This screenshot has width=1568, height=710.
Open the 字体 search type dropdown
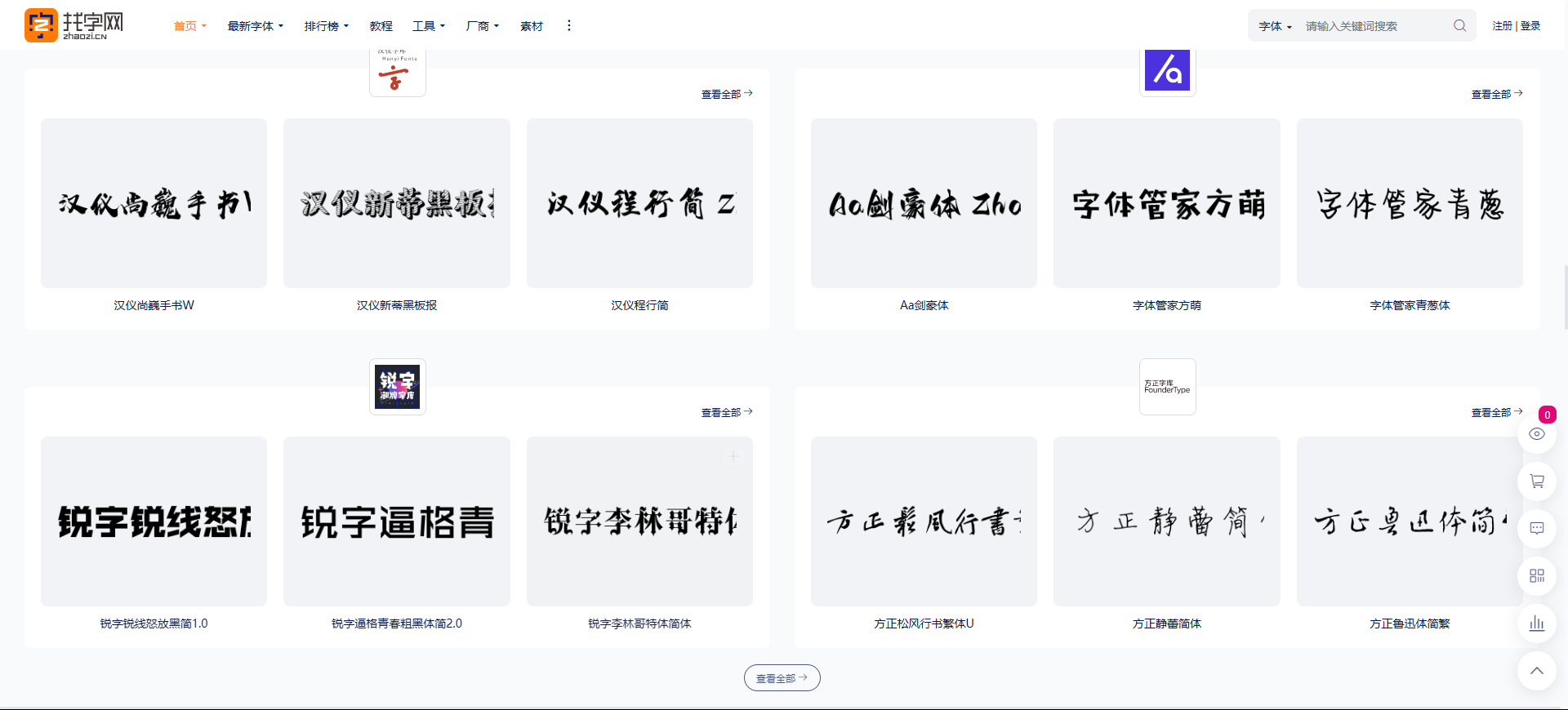click(1276, 26)
